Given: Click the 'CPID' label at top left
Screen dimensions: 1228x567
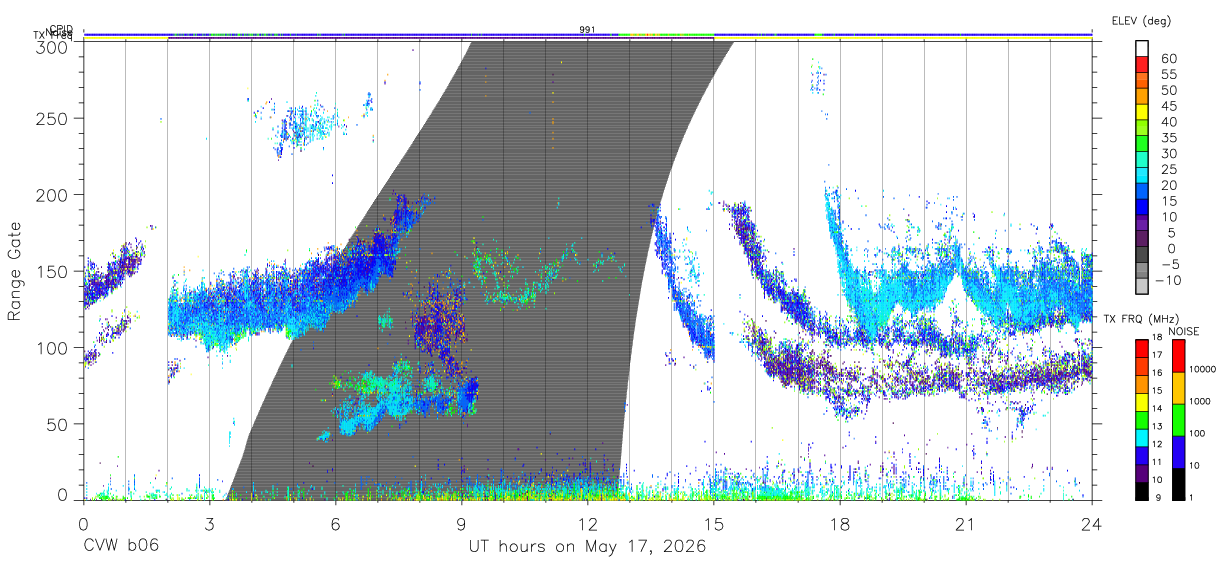Looking at the screenshot, I should (61, 29).
